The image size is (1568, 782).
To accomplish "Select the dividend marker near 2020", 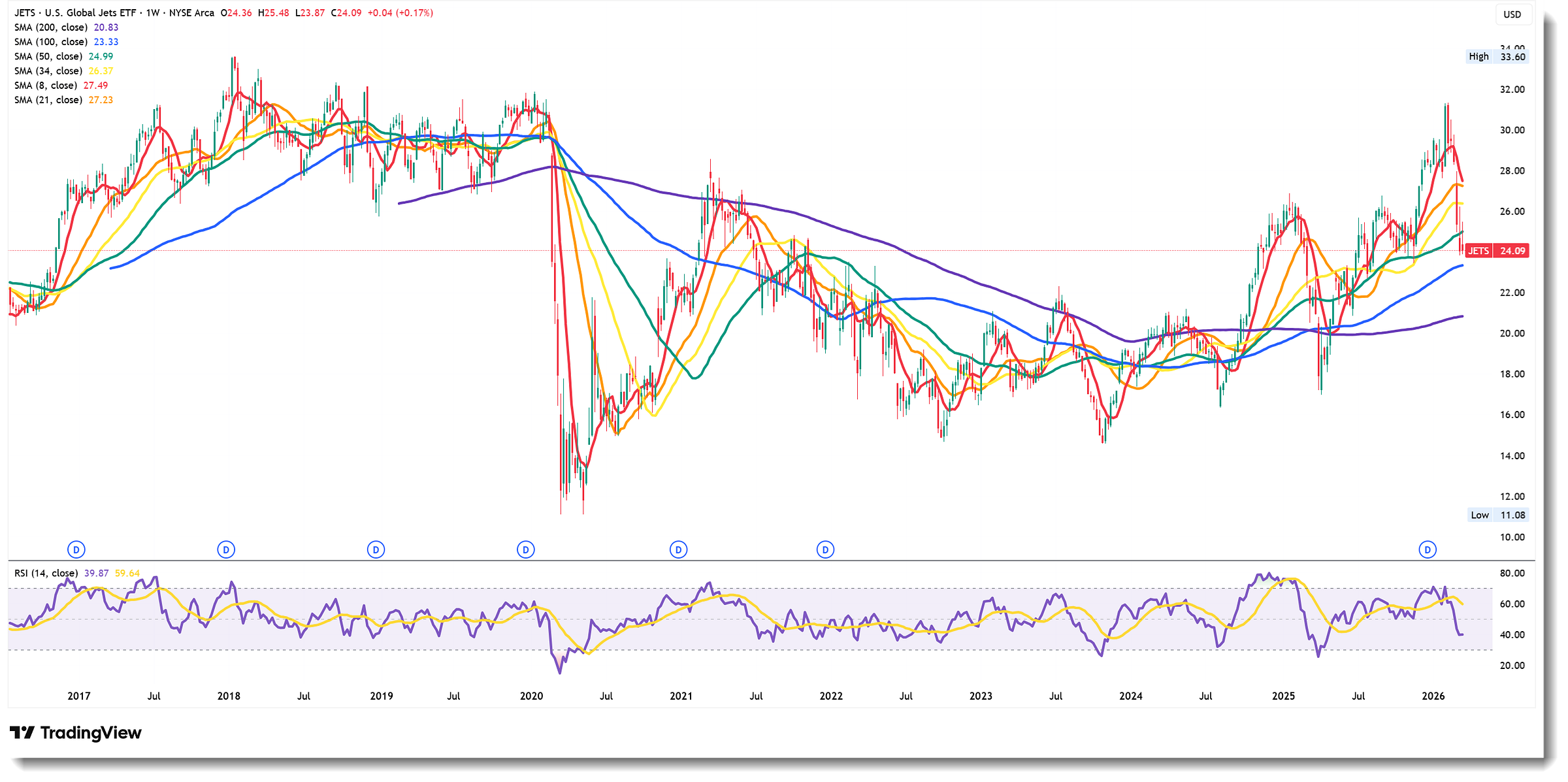I will point(526,550).
